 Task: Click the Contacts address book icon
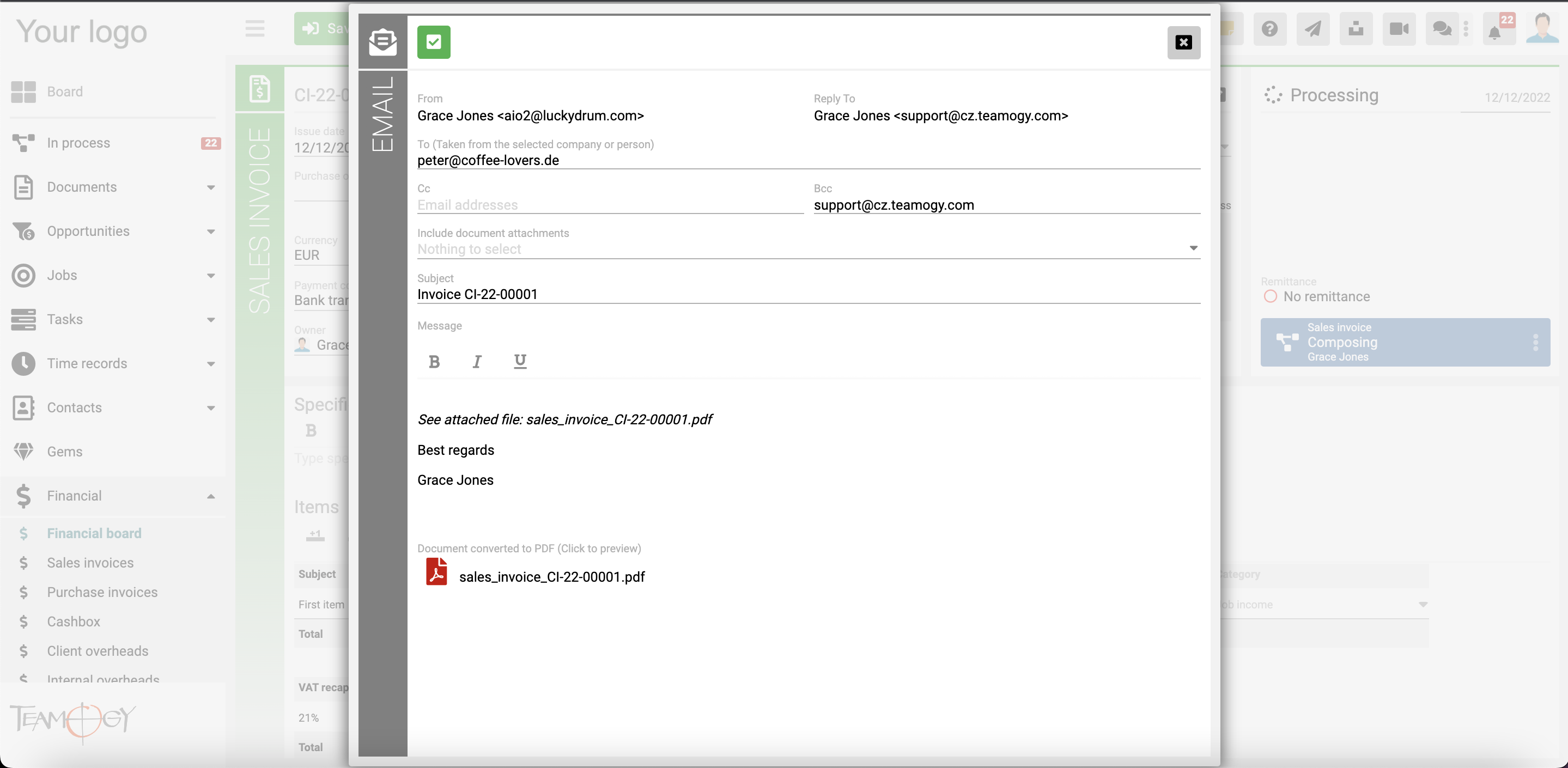(23, 408)
